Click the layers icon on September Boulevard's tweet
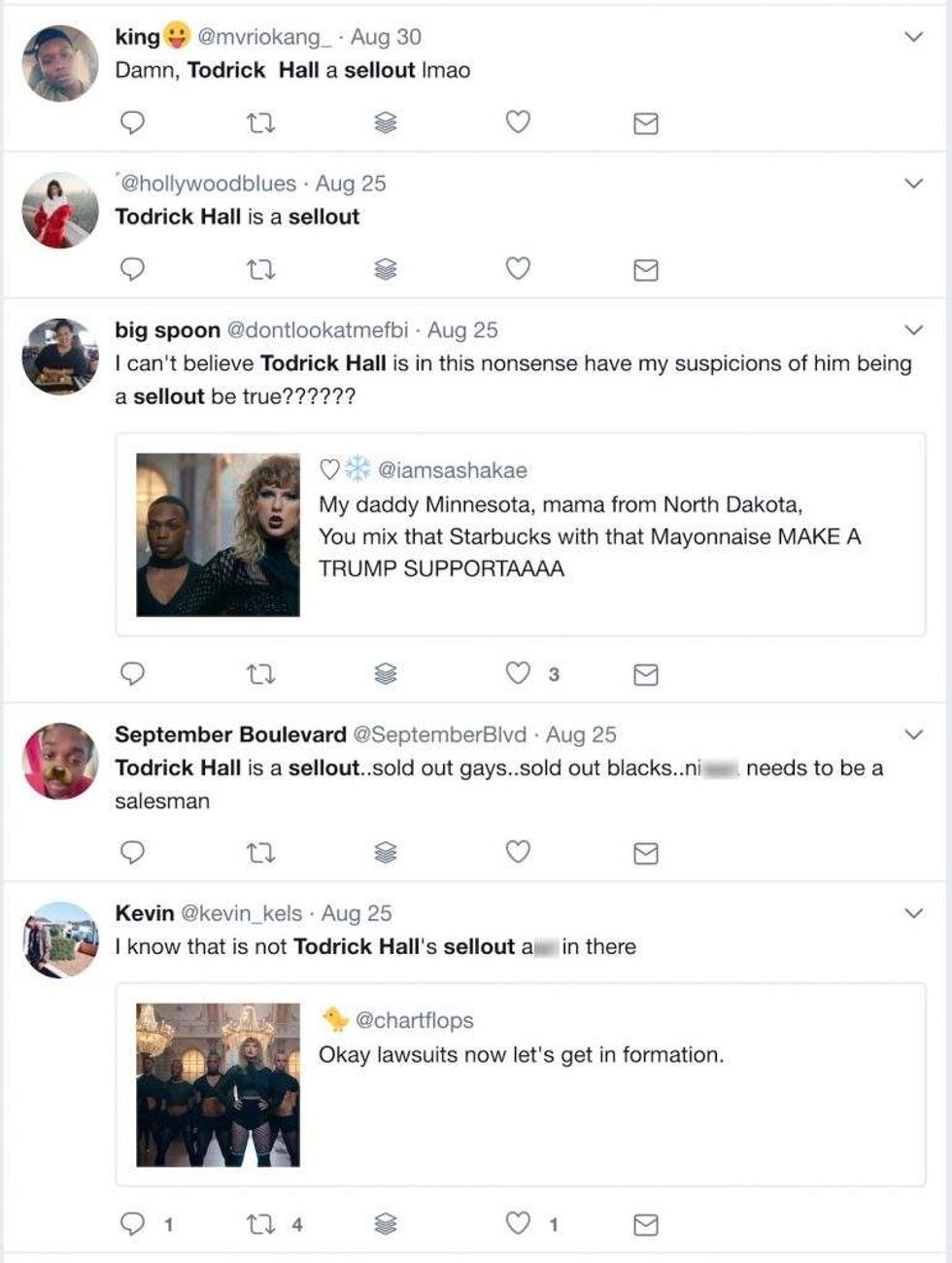Viewport: 952px width, 1263px height. tap(386, 853)
